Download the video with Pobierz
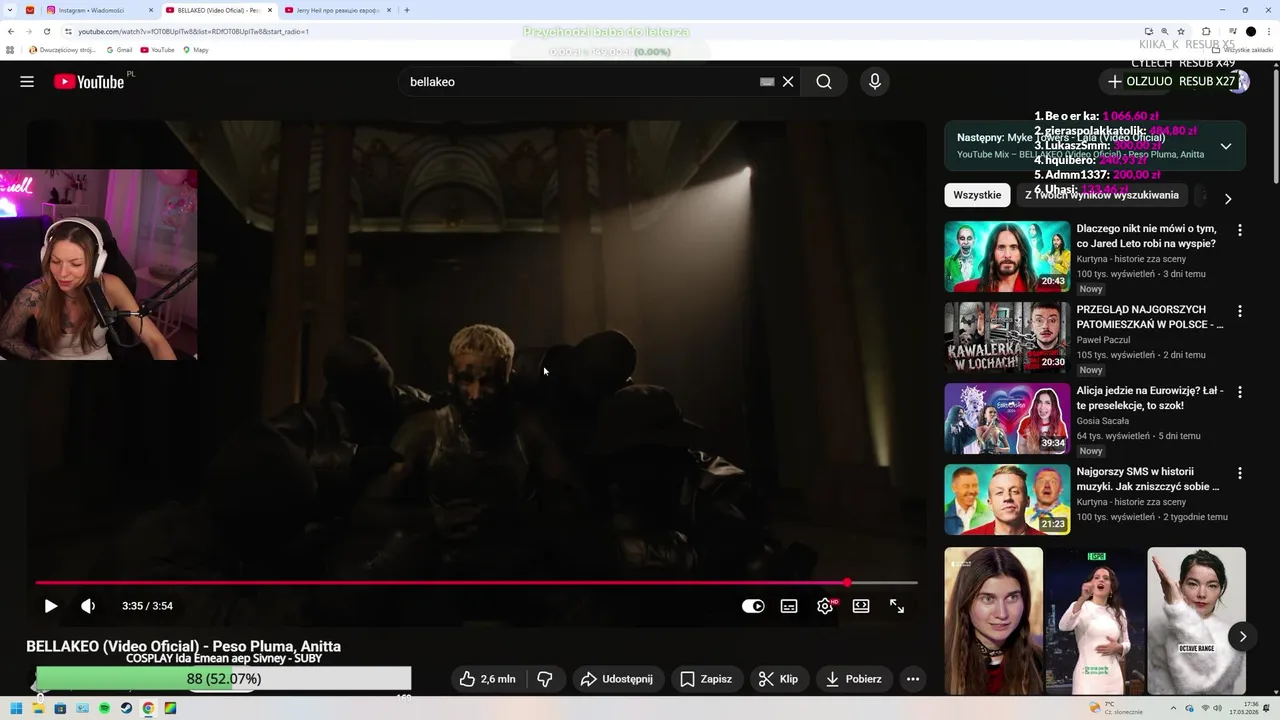 click(x=853, y=679)
